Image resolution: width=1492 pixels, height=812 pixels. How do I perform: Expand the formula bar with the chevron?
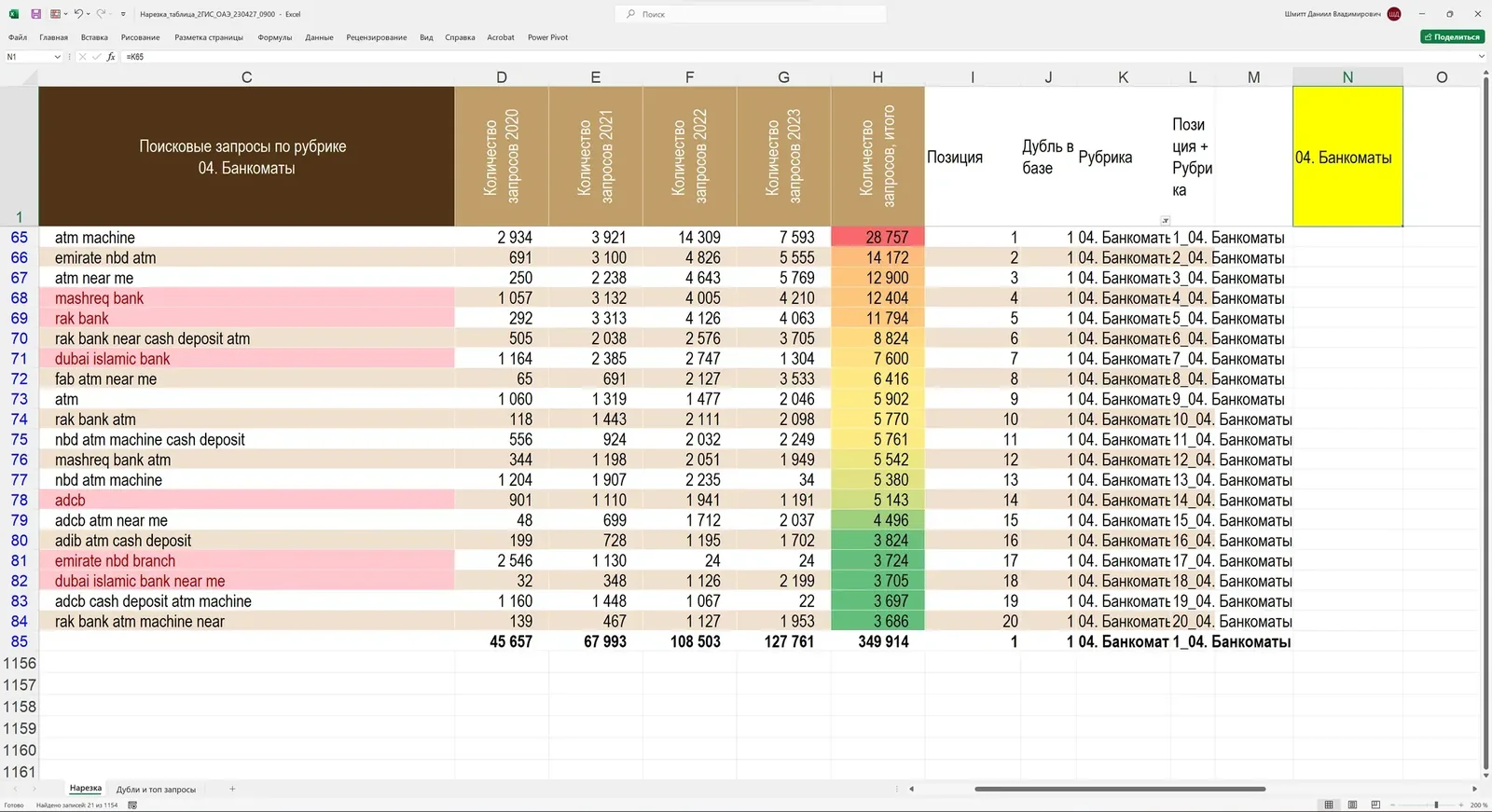[1481, 57]
